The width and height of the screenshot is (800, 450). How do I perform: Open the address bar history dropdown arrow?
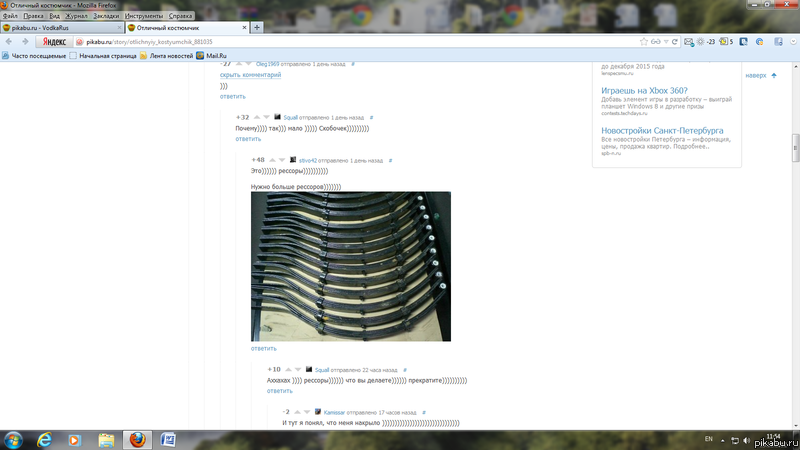pyautogui.click(x=666, y=42)
